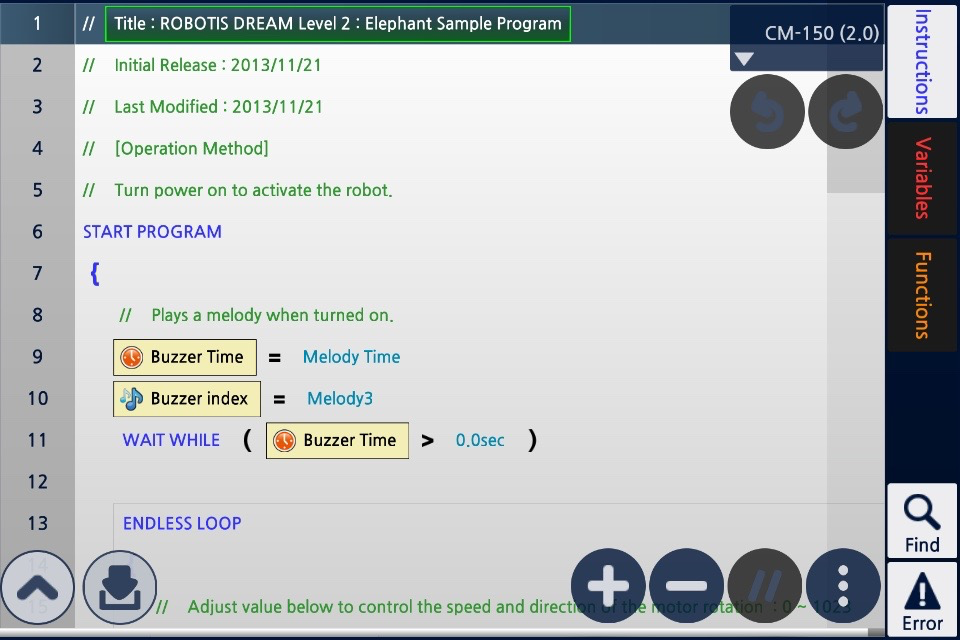Click the Melody3 value
The height and width of the screenshot is (640, 960).
(x=340, y=399)
